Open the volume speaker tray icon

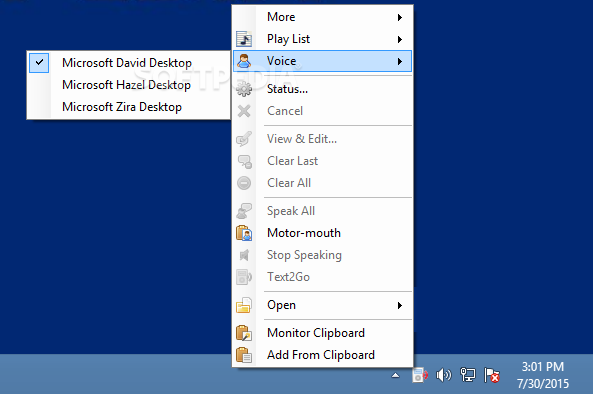tap(443, 375)
